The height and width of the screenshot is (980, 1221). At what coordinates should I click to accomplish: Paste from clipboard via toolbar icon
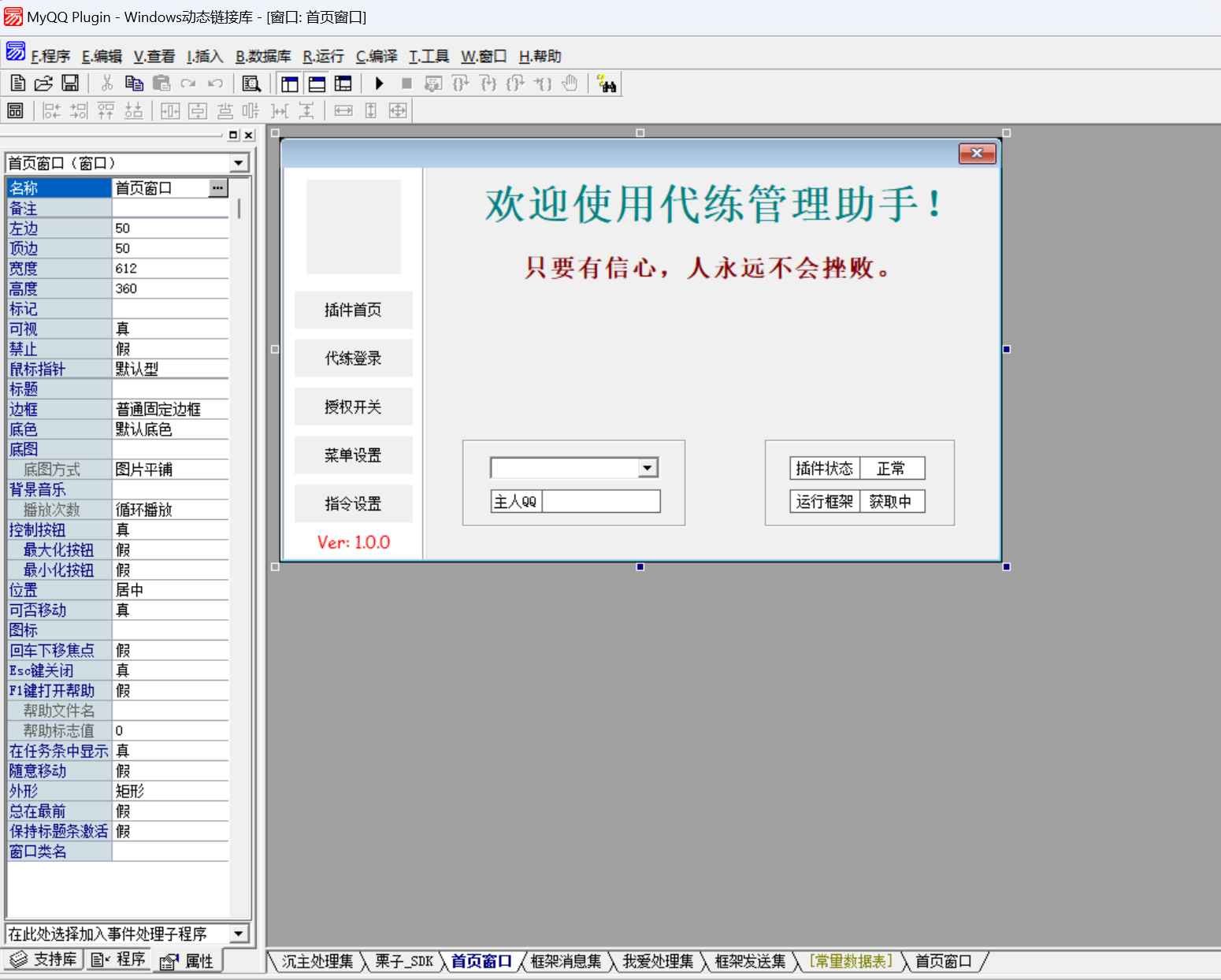161,84
